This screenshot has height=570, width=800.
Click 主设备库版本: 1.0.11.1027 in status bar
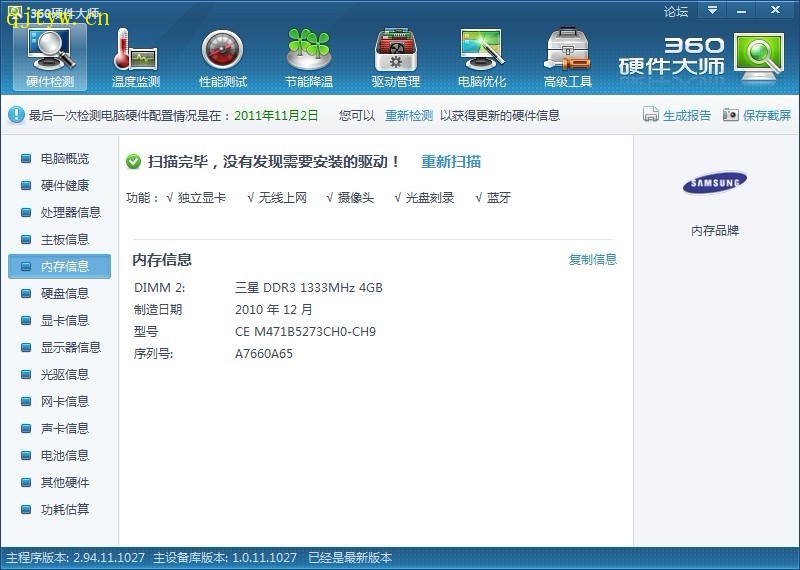tap(225, 557)
